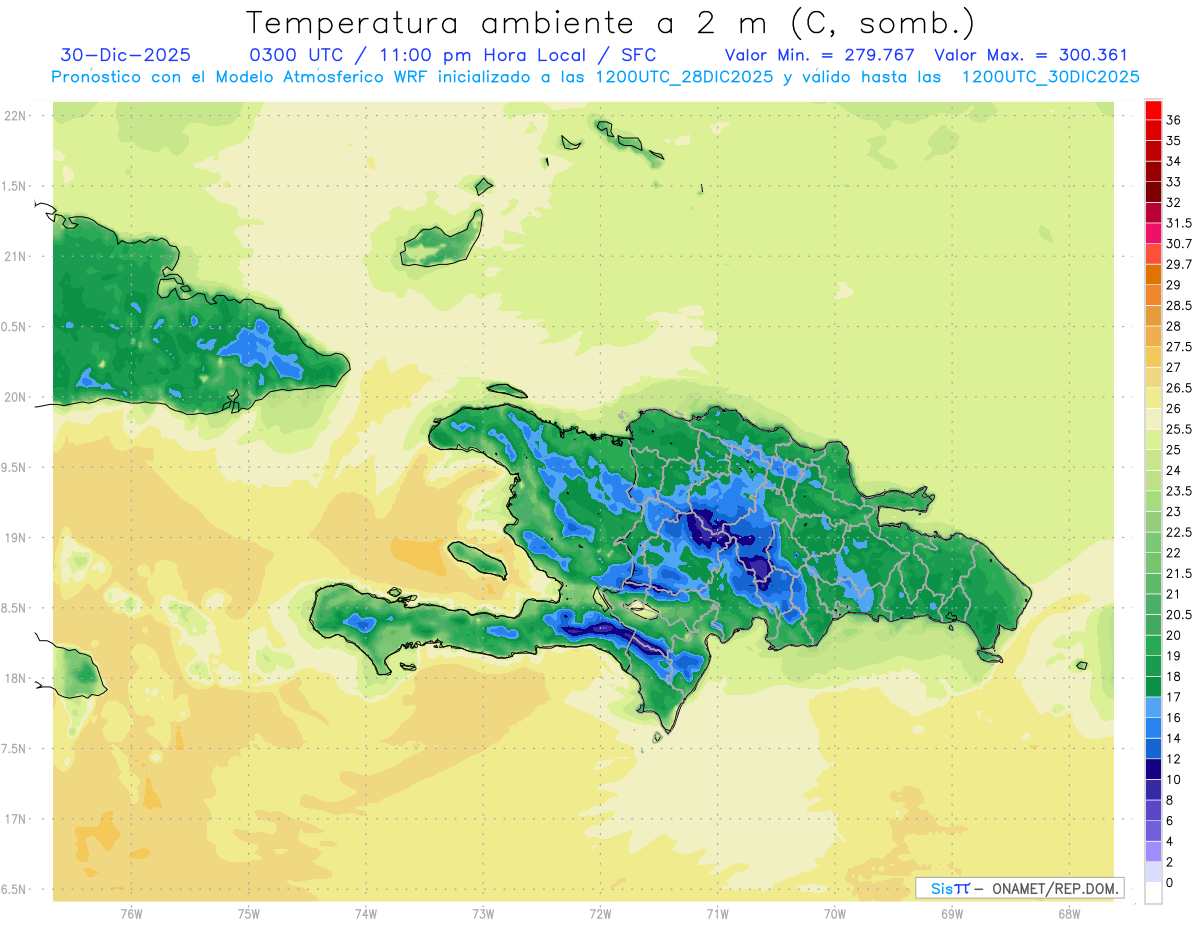Click the '20' color scale label
Viewport: 1200px width, 927px height.
point(1174,636)
